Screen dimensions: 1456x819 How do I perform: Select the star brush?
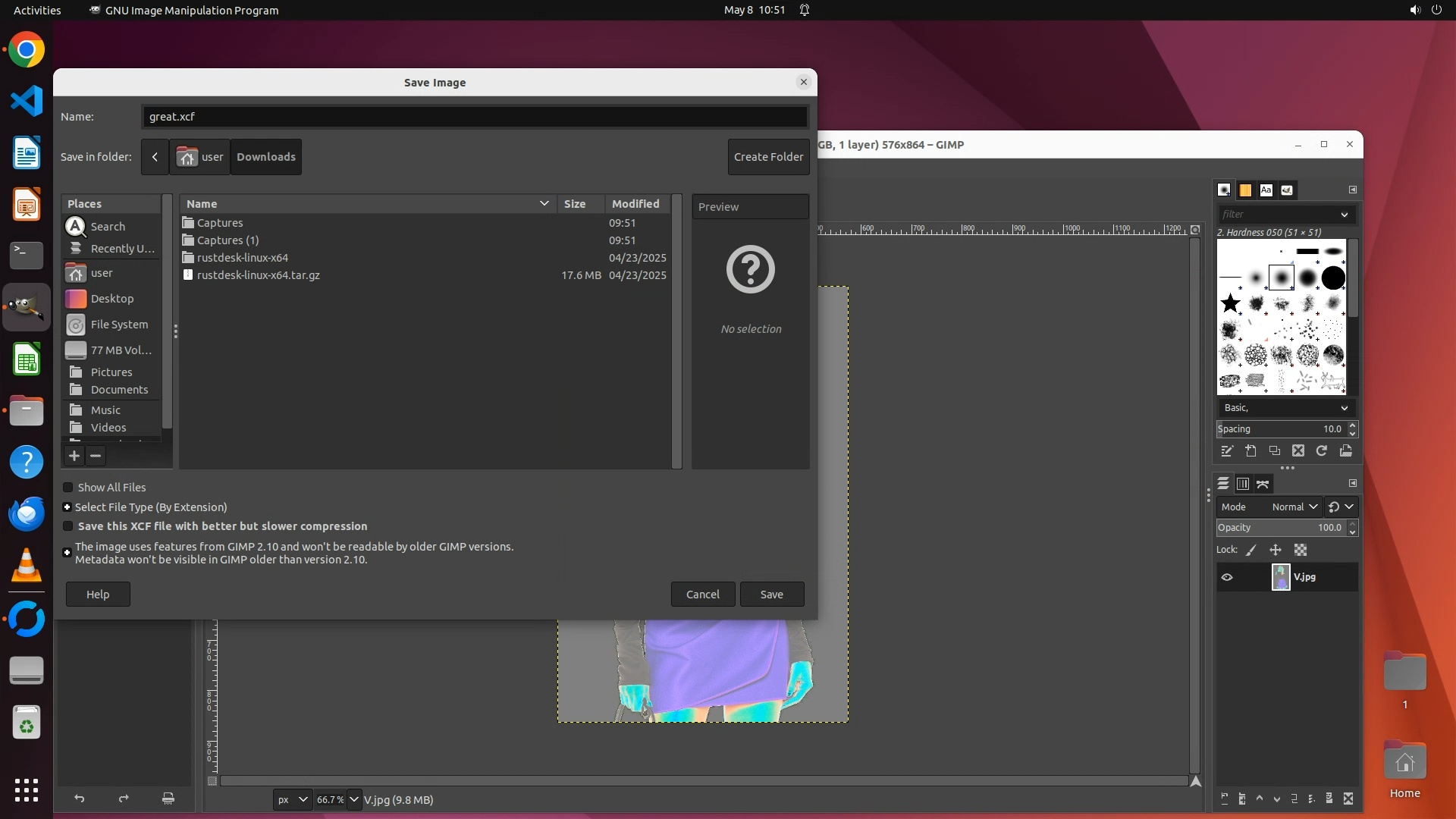click(x=1230, y=304)
